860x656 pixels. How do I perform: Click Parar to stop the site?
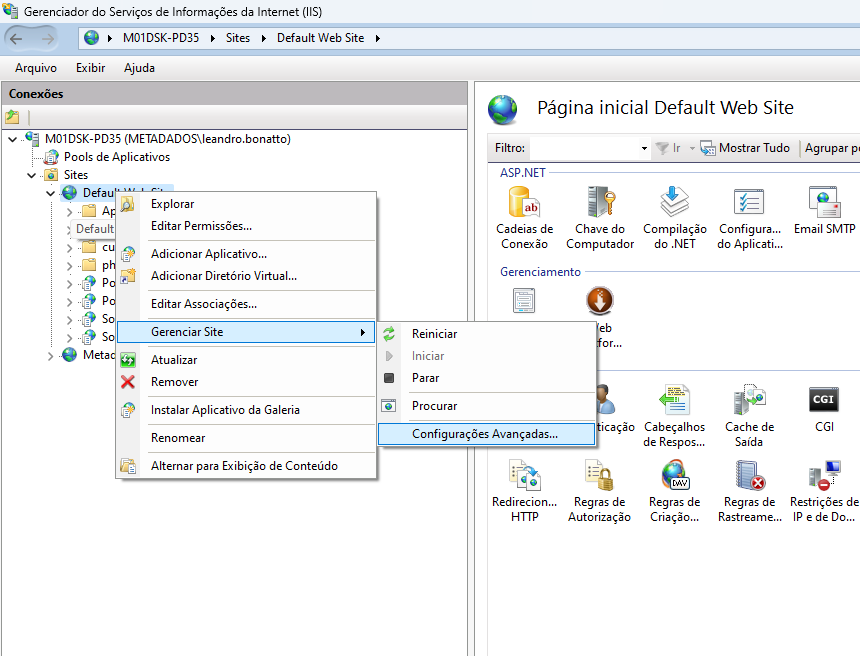point(425,378)
